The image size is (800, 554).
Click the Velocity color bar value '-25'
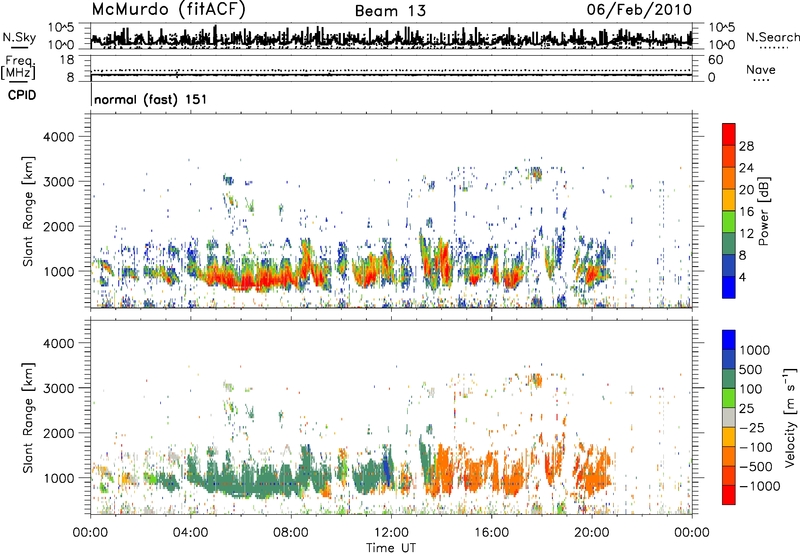click(x=753, y=427)
